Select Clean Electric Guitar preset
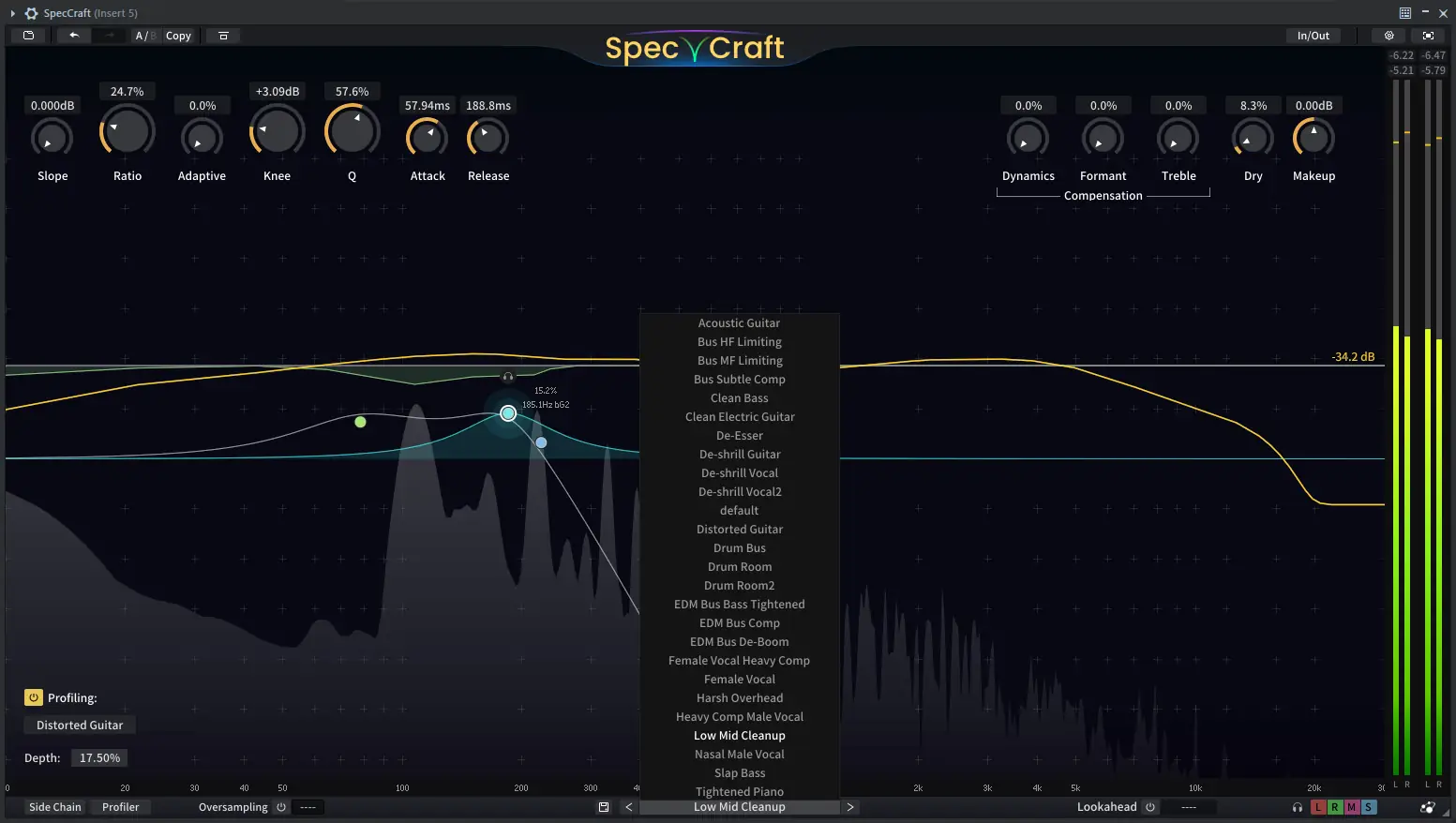The height and width of the screenshot is (823, 1456). coord(740,417)
